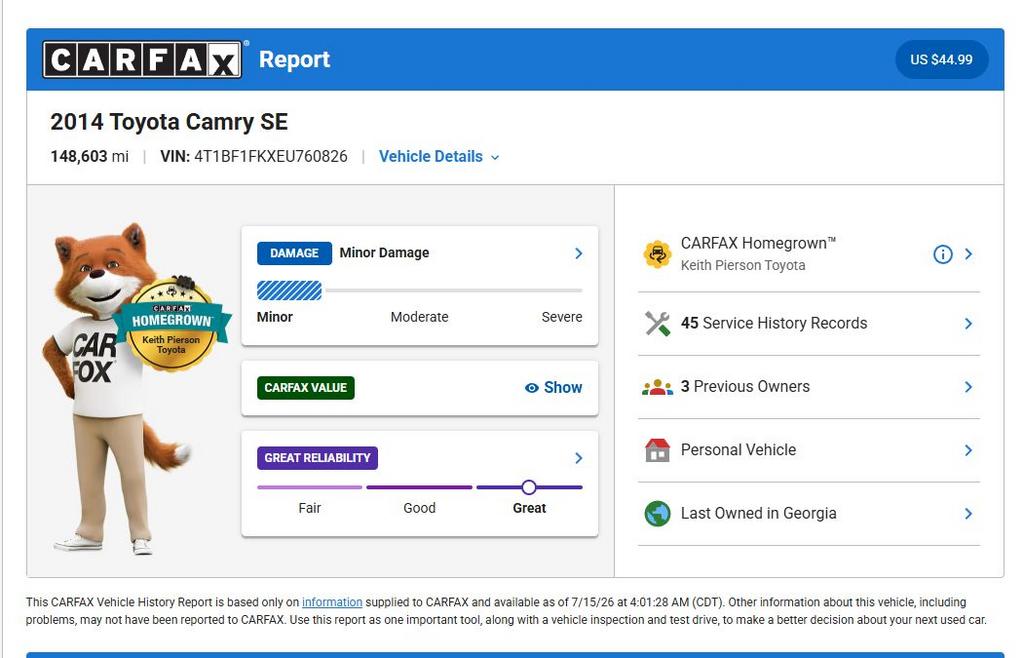Click the CARFAX logo in the header
Screen dimensions: 1024x658
pyautogui.click(x=142, y=59)
